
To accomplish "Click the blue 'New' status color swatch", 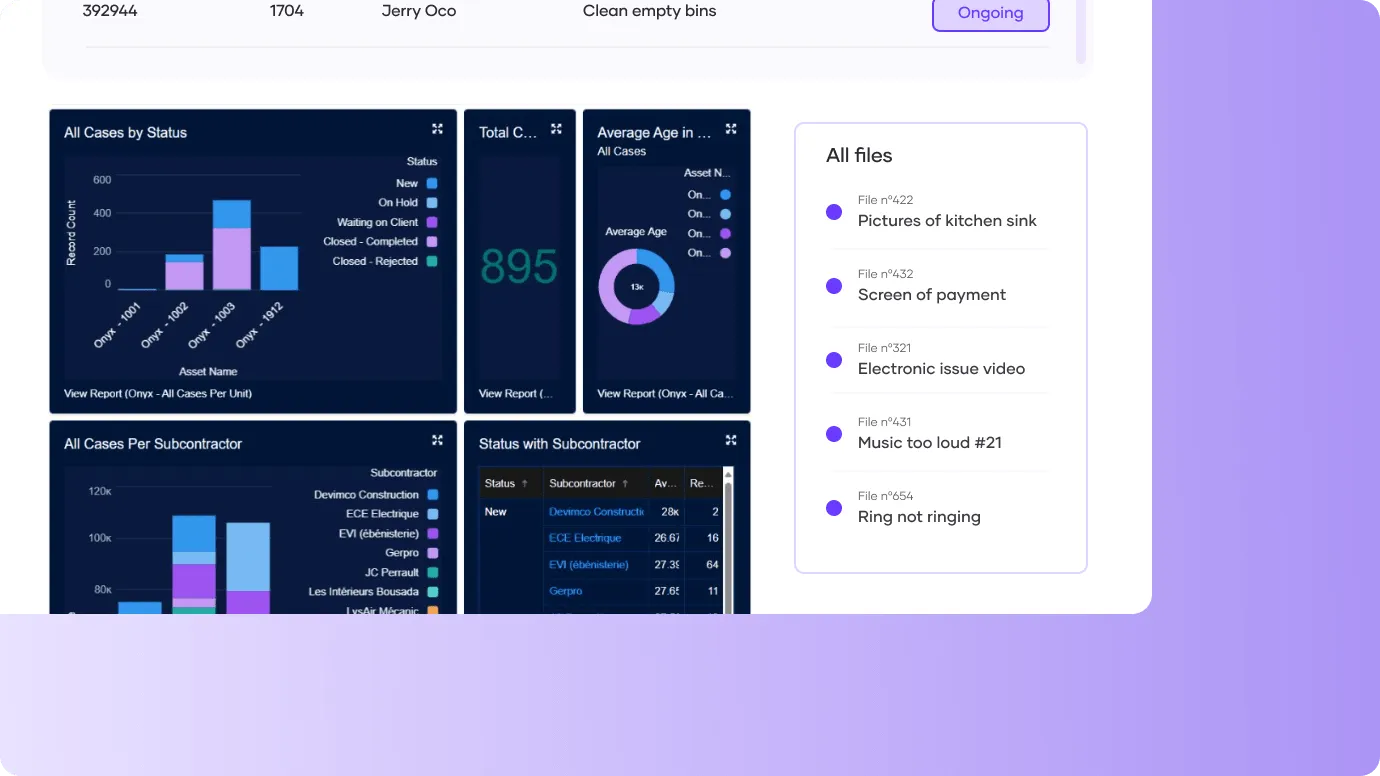I will pos(431,183).
